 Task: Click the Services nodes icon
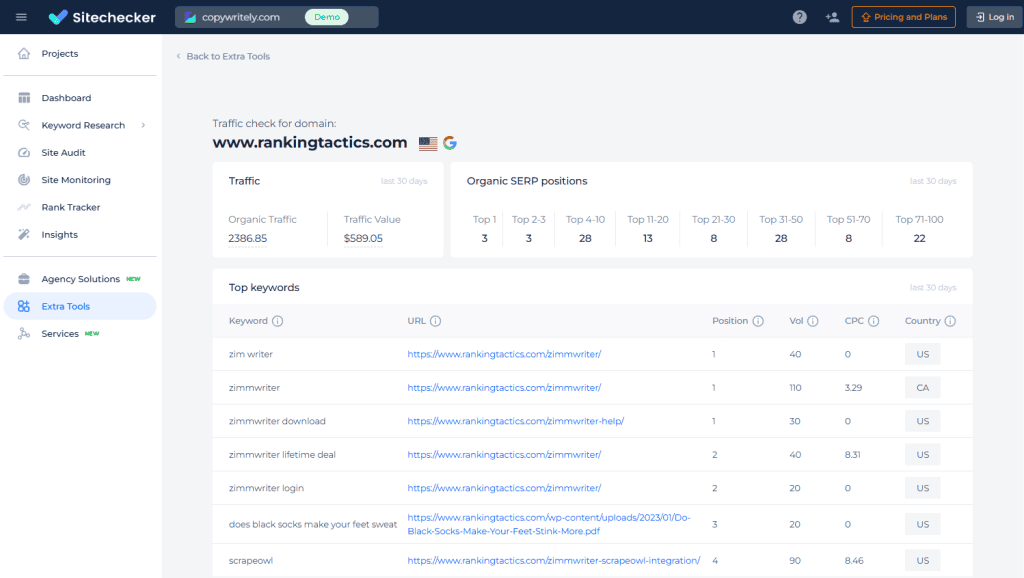tap(24, 334)
